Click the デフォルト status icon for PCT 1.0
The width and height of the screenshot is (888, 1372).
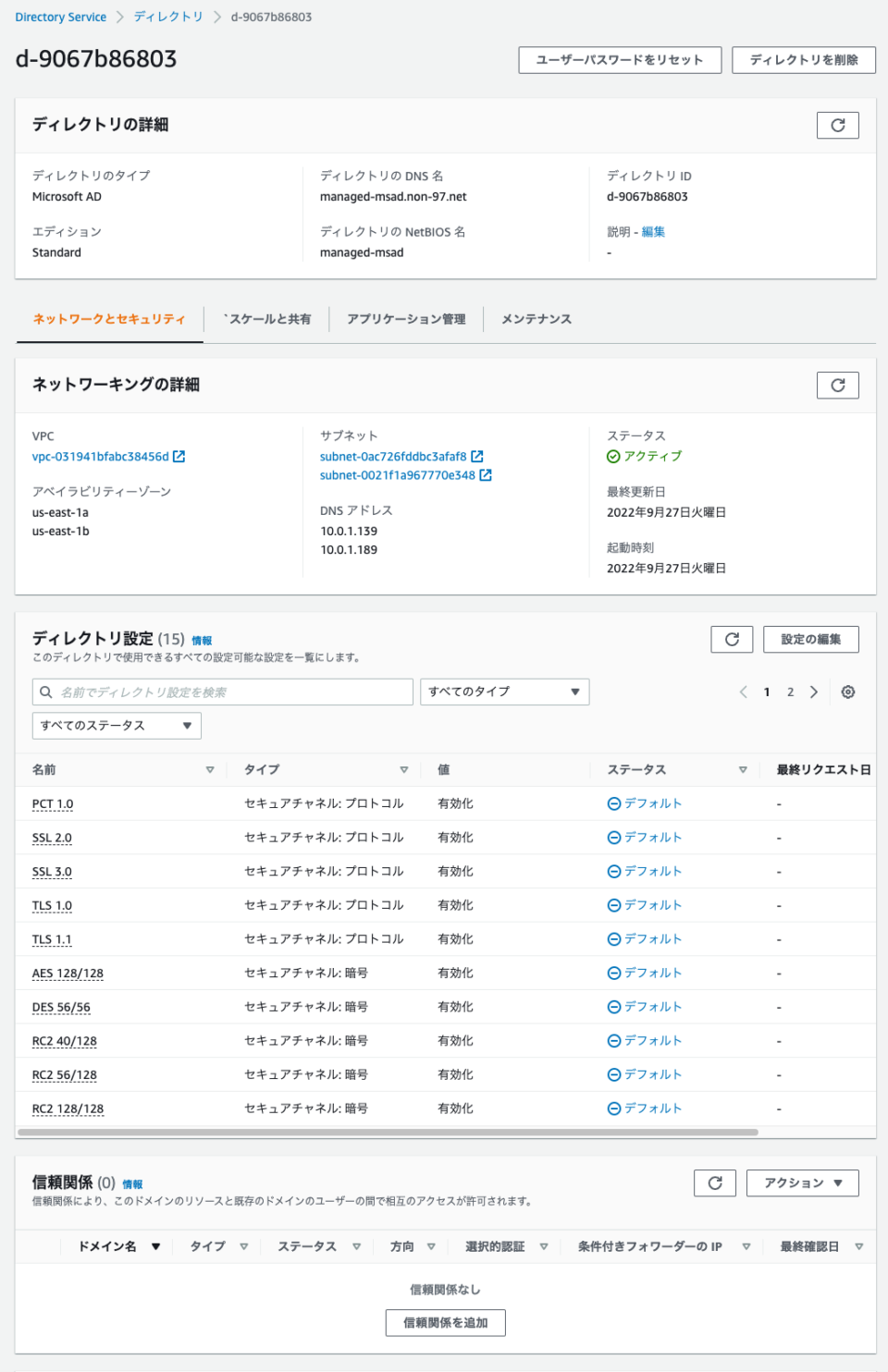point(613,803)
